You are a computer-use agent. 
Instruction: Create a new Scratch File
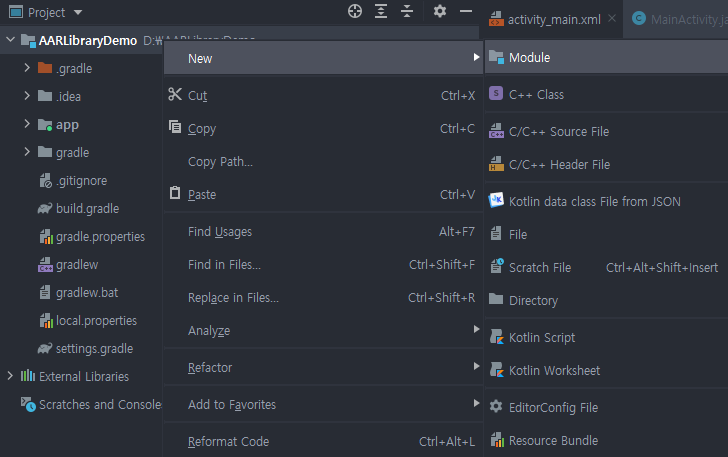606,267
